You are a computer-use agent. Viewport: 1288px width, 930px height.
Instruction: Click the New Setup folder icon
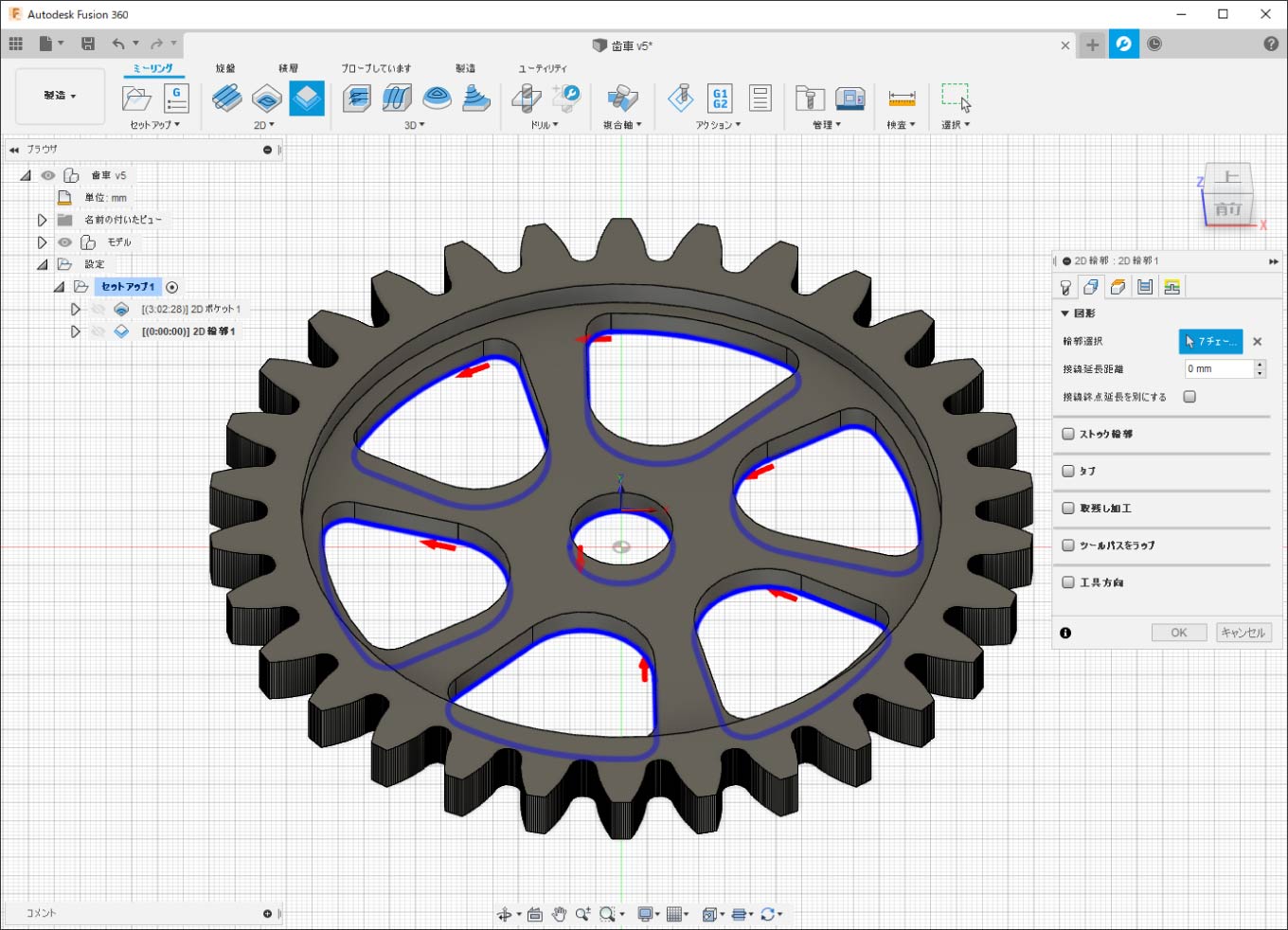136,98
